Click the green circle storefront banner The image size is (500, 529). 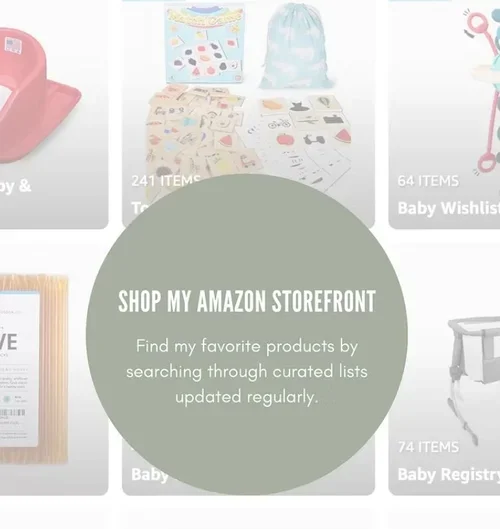[x=247, y=335]
